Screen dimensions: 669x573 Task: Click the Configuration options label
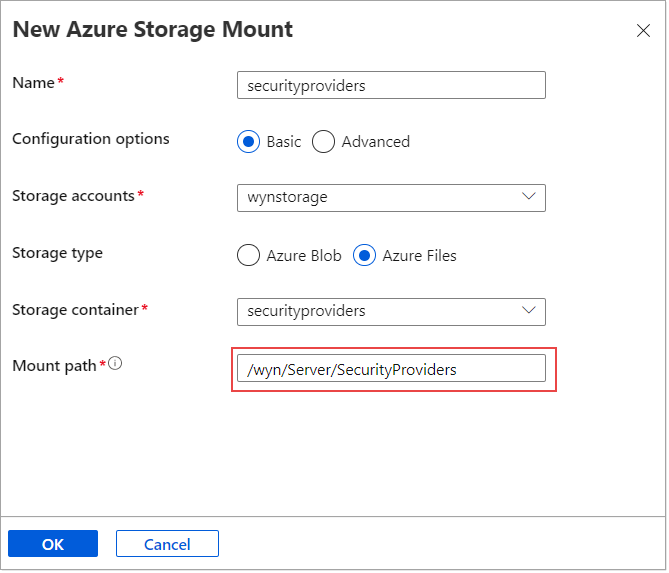click(91, 139)
